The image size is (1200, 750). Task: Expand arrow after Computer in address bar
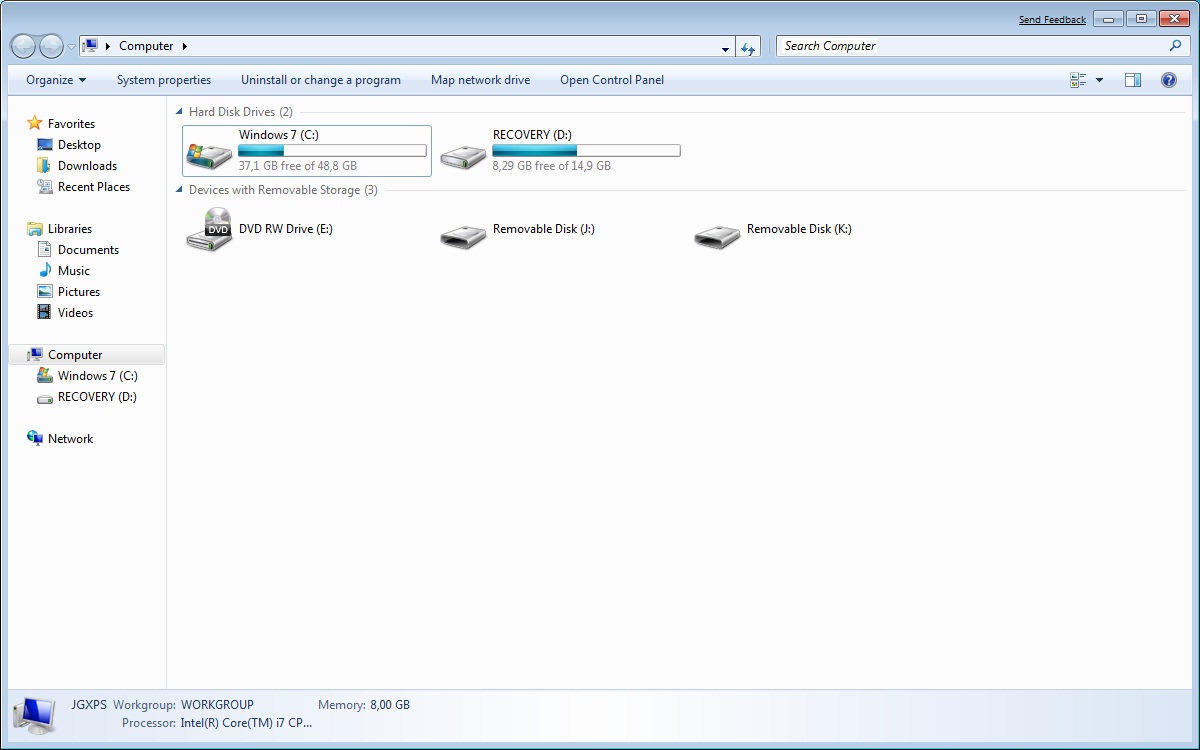185,46
